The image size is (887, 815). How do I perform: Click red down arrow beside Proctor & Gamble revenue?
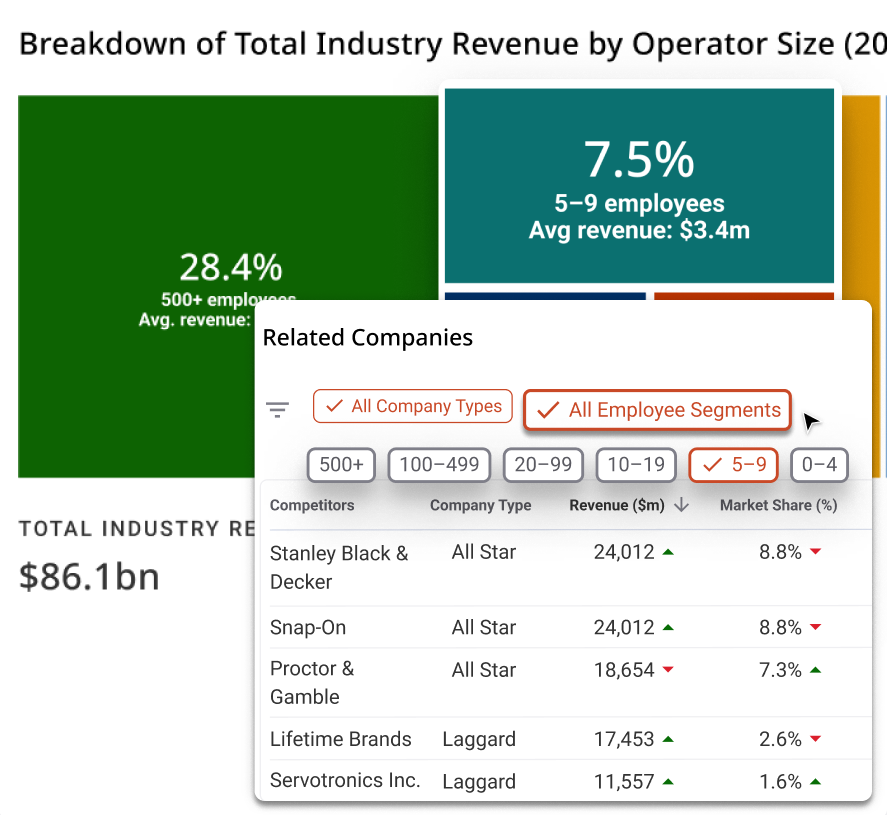668,670
